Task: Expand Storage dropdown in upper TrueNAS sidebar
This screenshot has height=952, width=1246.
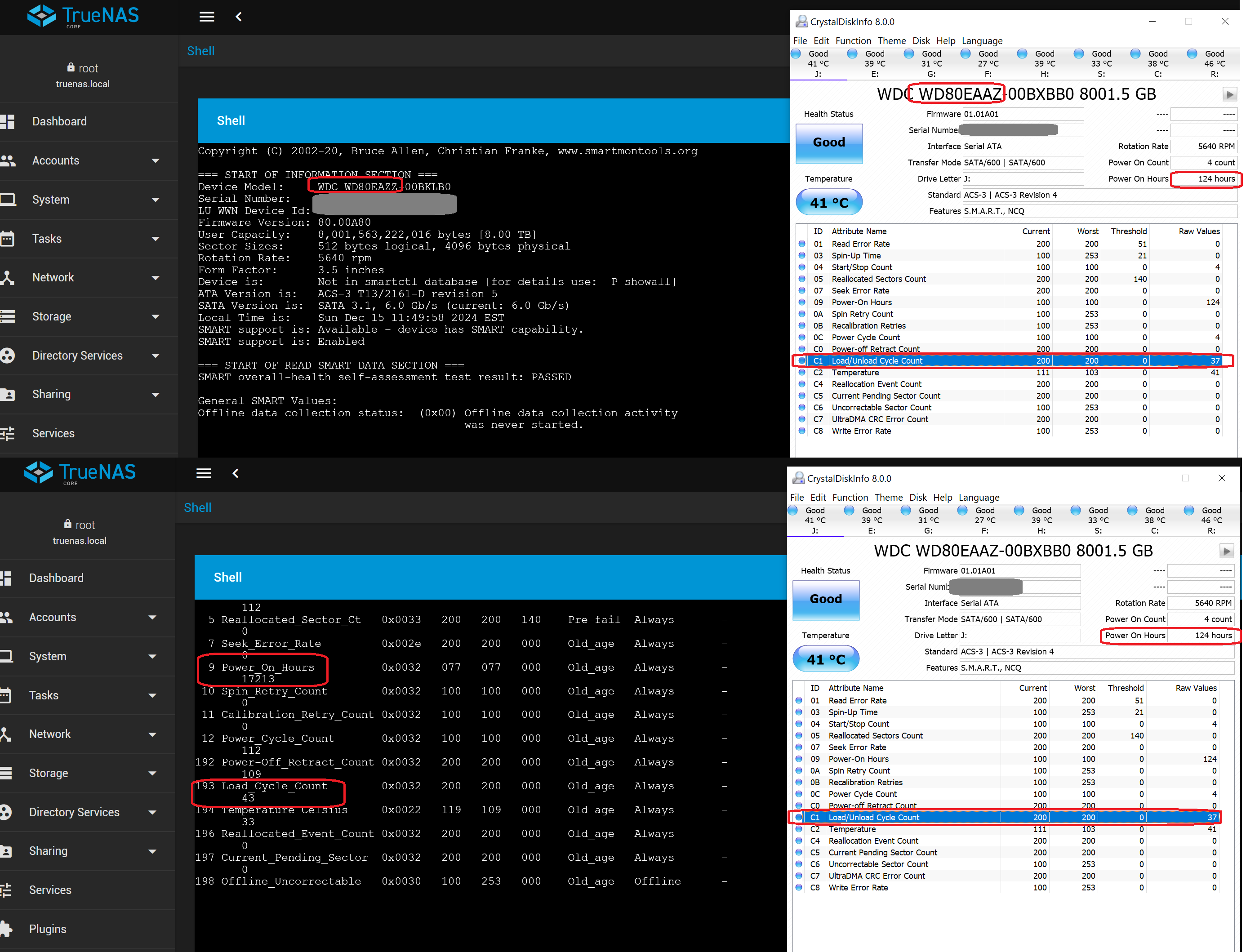Action: [156, 317]
